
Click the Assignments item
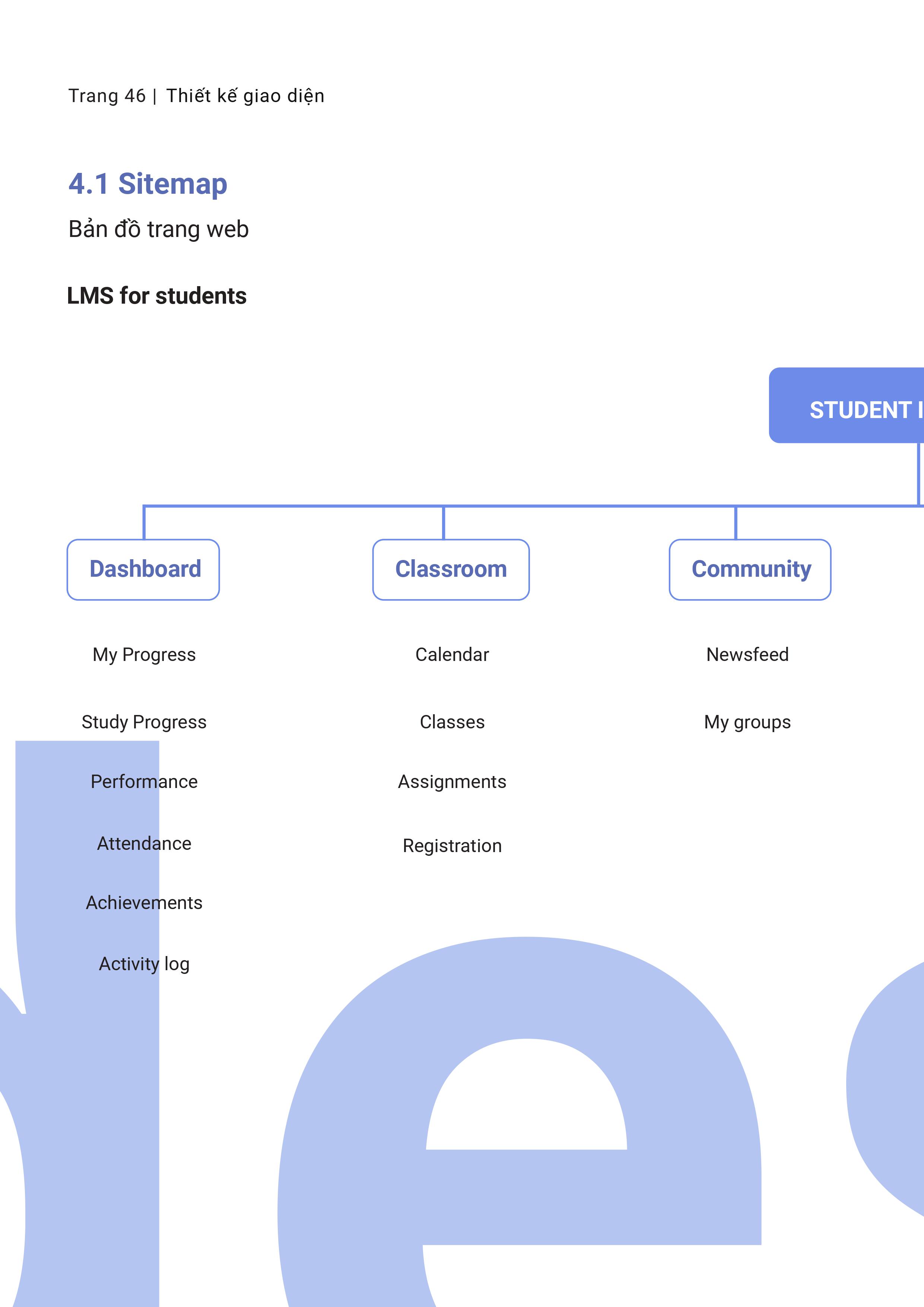click(452, 782)
